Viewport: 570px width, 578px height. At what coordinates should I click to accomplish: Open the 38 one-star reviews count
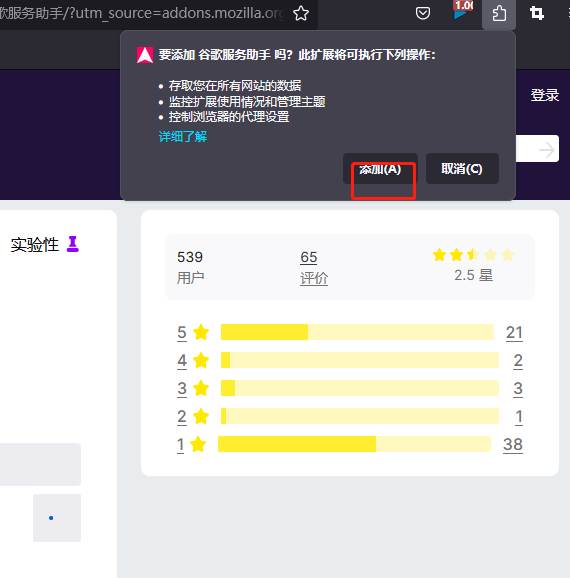tap(513, 445)
